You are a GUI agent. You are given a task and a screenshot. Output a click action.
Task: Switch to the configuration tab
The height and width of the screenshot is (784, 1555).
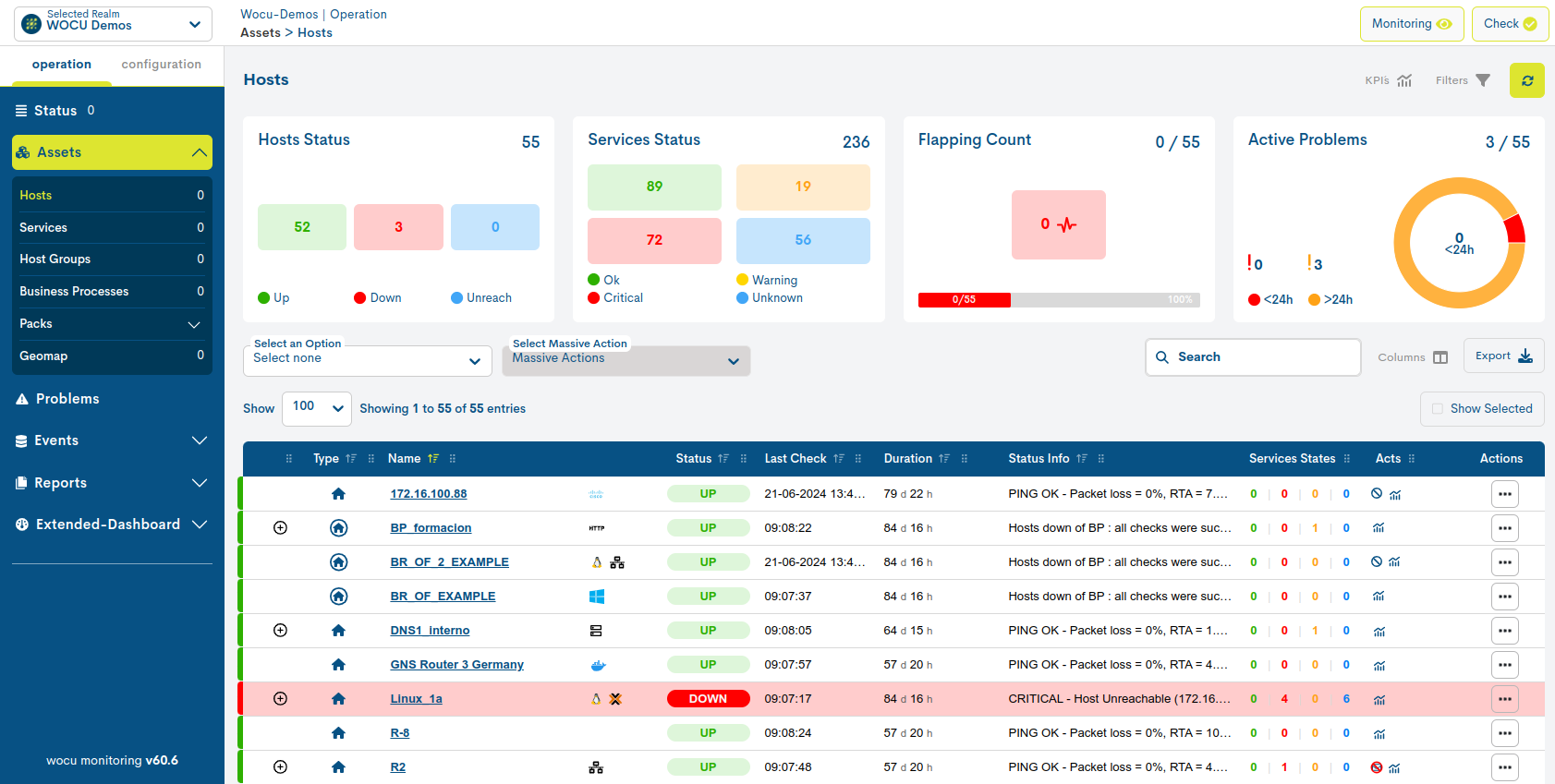pyautogui.click(x=161, y=65)
